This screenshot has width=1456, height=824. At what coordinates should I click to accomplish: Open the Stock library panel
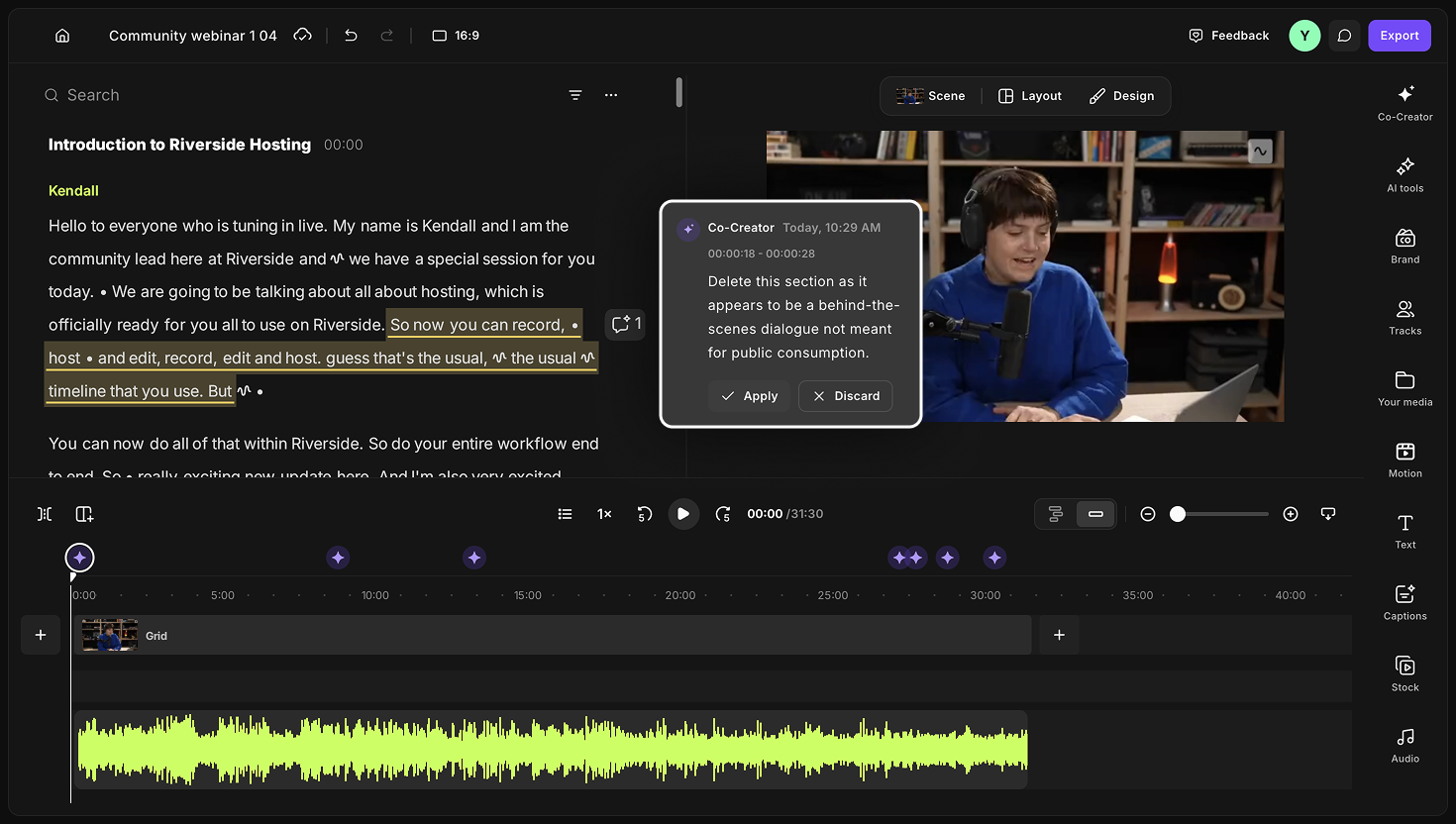(x=1404, y=673)
